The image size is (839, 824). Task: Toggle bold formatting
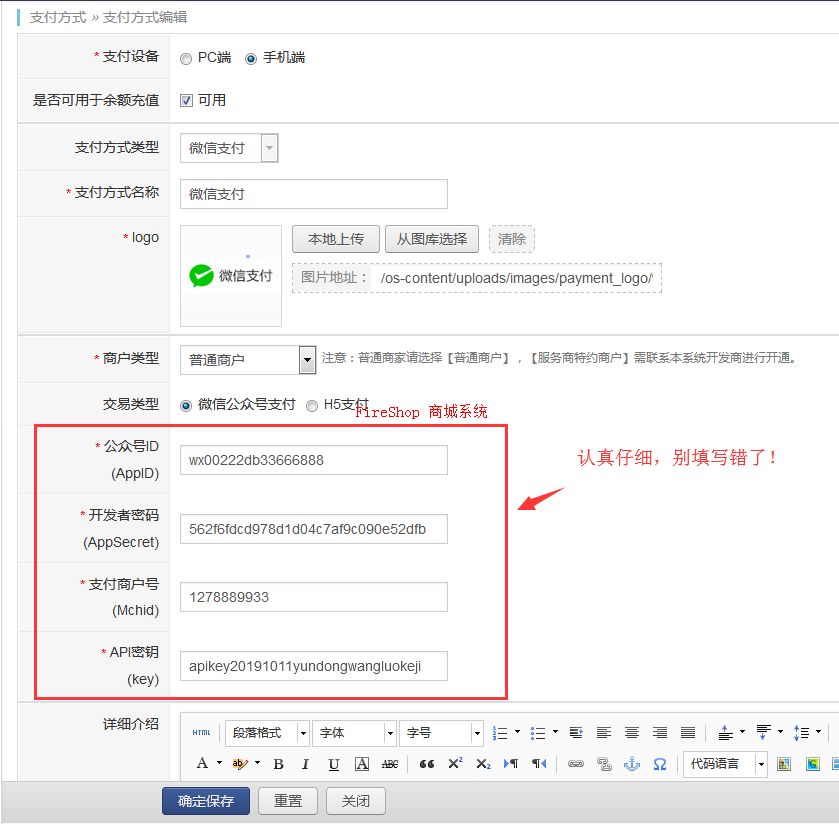click(278, 764)
